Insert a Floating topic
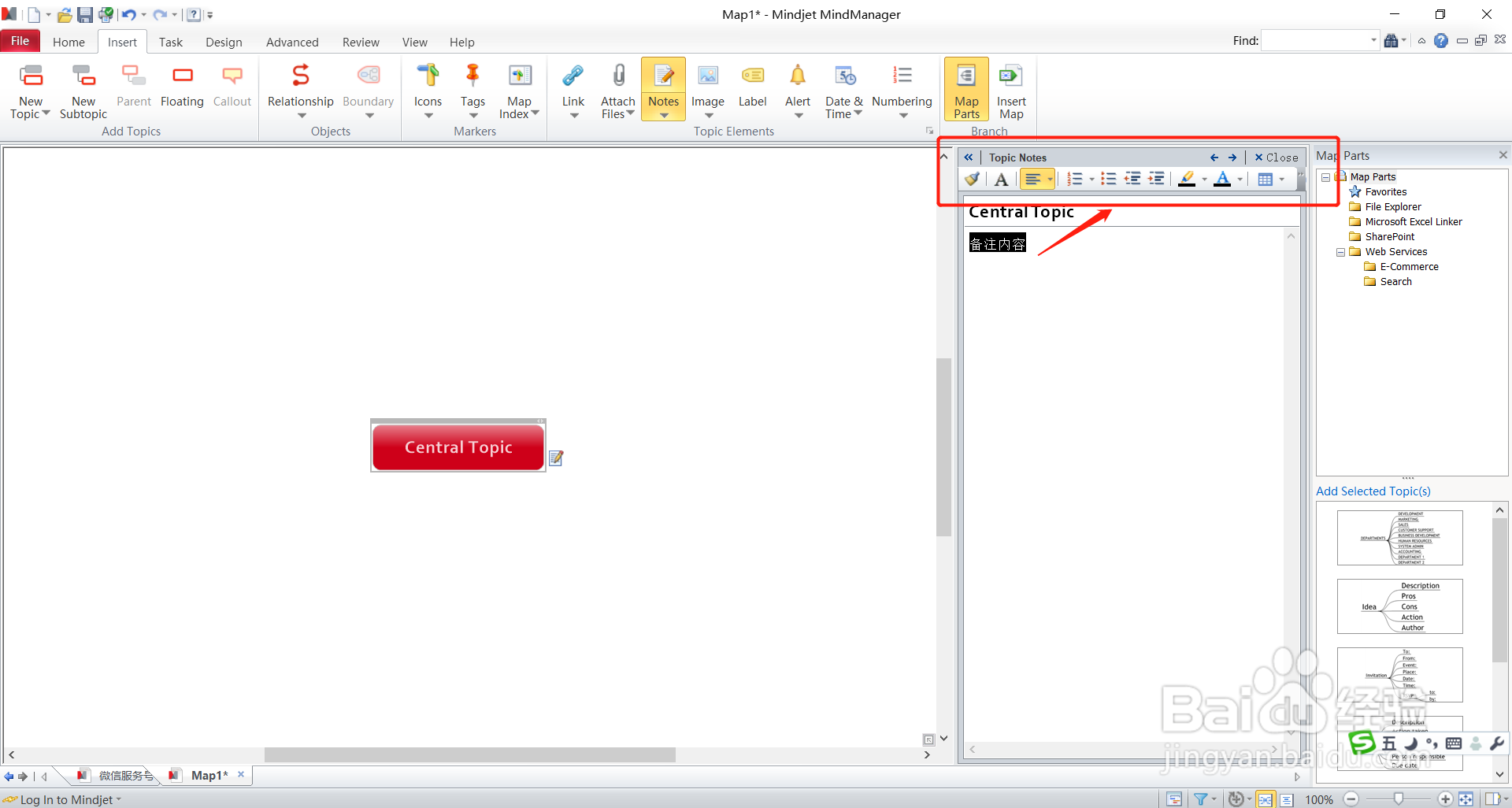 182,87
